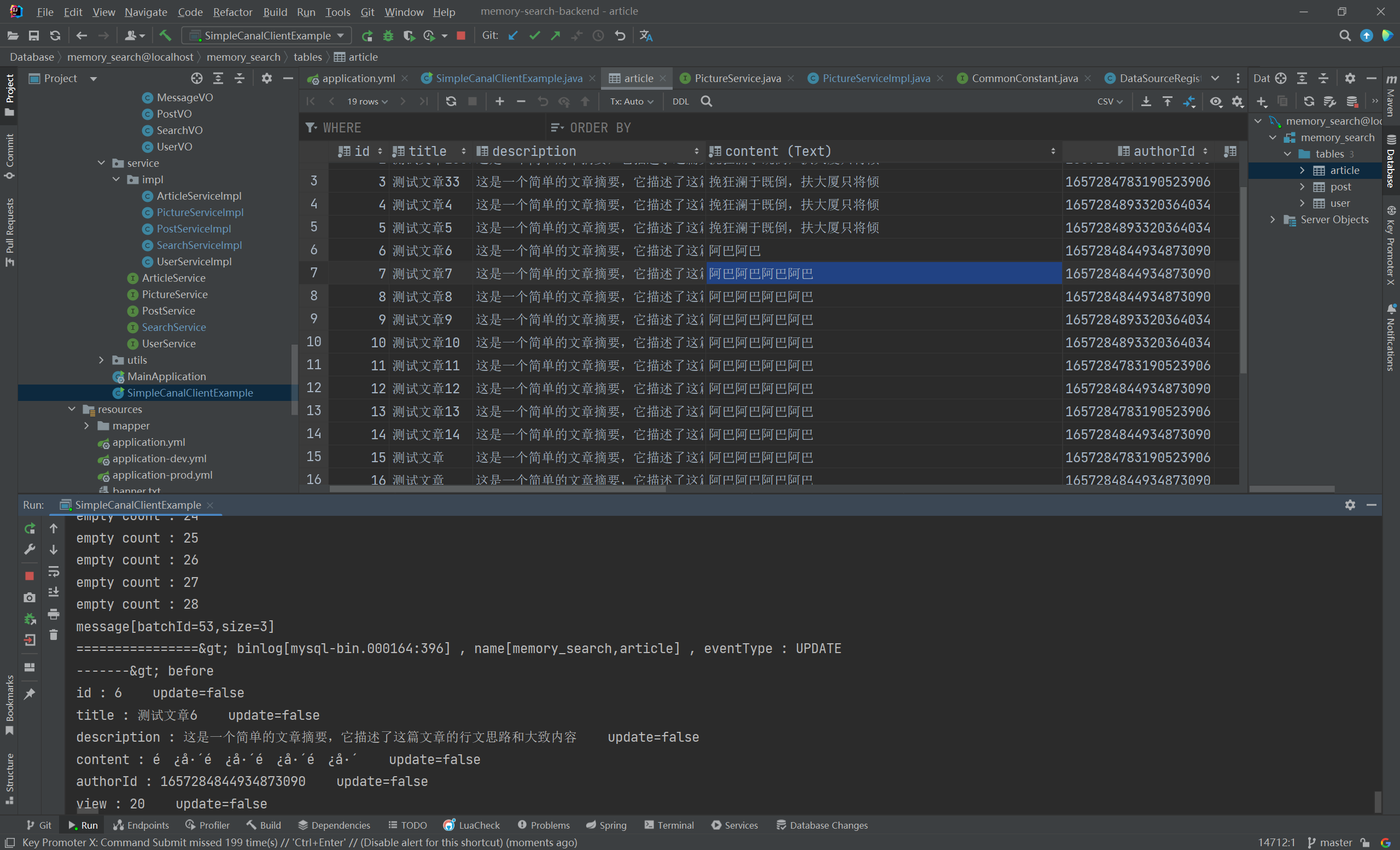Viewport: 1400px width, 850px height.
Task: Open Database Changes tool window button
Action: 821,825
